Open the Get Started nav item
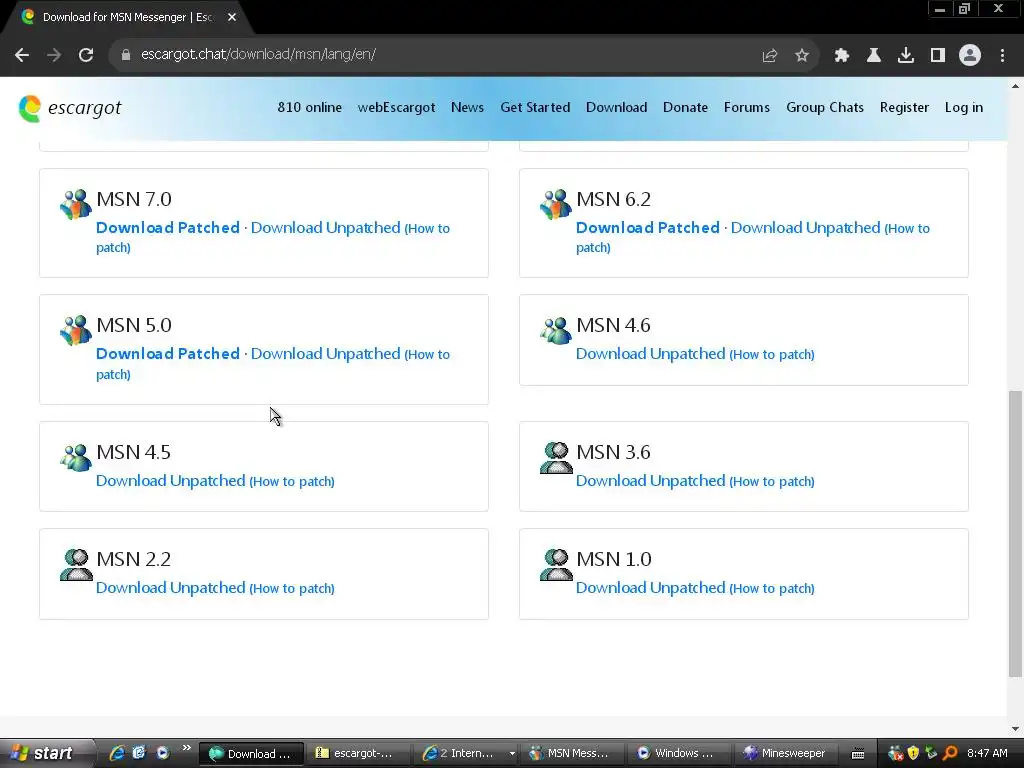 tap(535, 108)
